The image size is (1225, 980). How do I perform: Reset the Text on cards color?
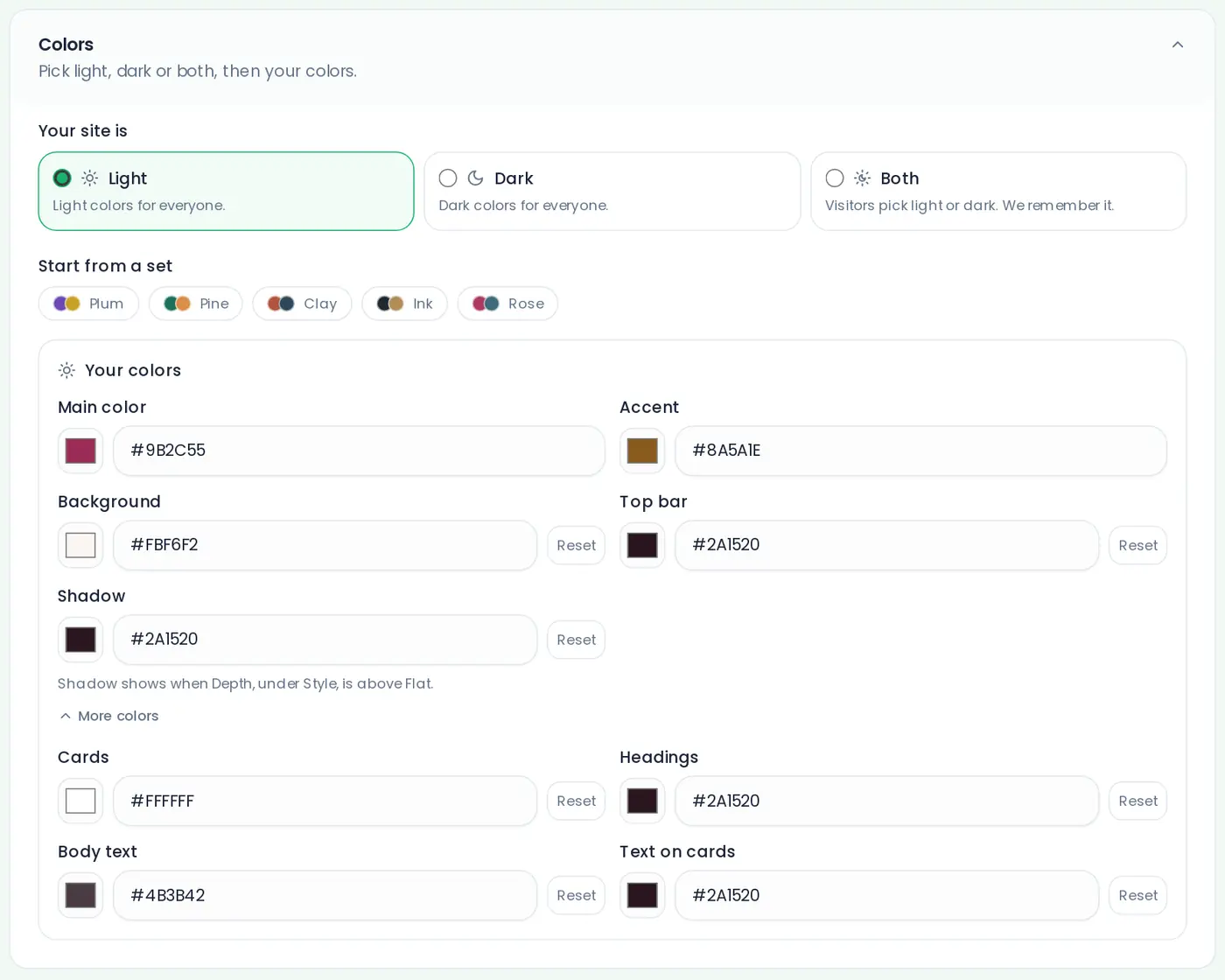(1137, 895)
